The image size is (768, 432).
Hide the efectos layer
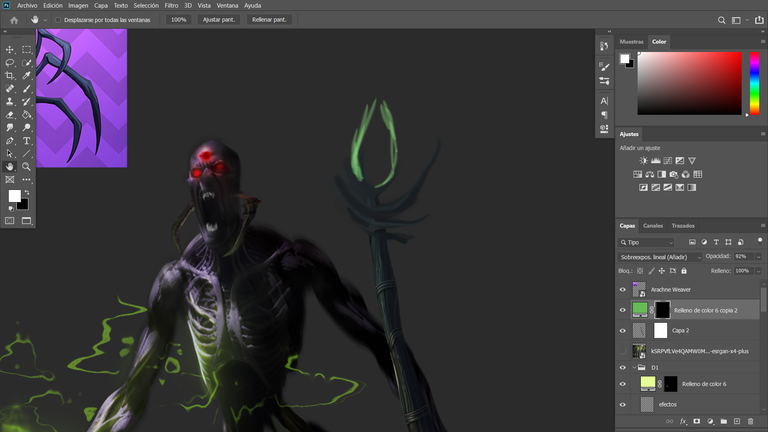(x=623, y=405)
